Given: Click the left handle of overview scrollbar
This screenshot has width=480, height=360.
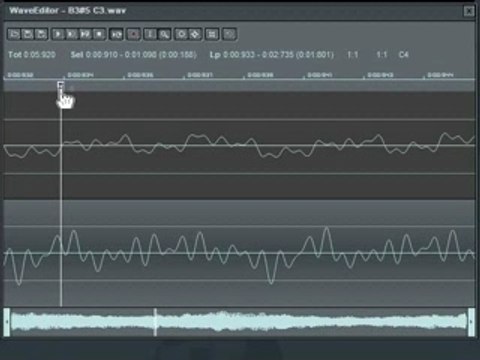Looking at the screenshot, I should click(7, 322).
